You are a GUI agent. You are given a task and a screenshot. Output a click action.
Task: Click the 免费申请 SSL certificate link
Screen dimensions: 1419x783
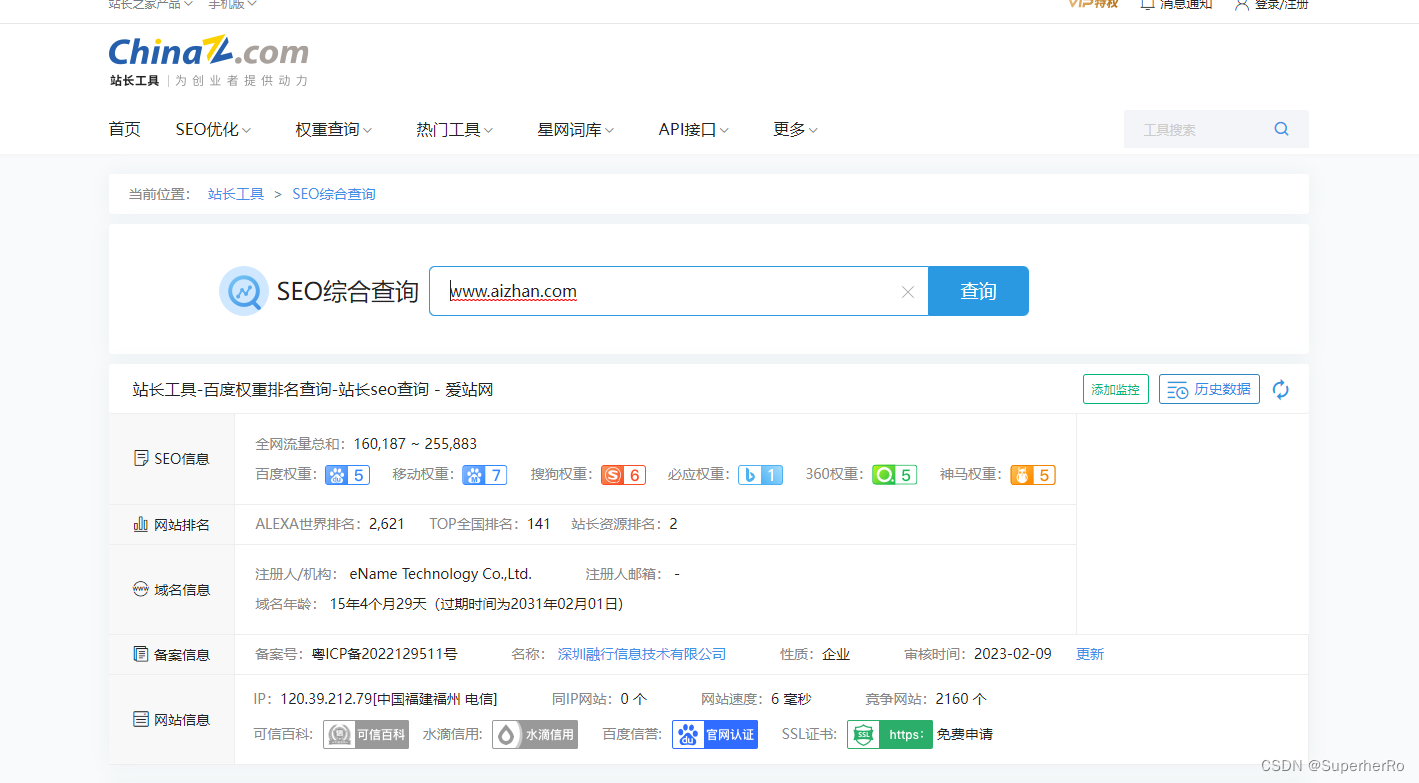[x=965, y=734]
